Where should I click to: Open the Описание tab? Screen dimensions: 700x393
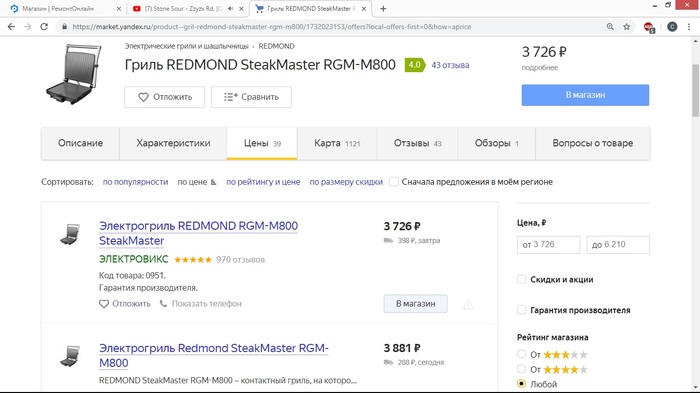[x=80, y=143]
